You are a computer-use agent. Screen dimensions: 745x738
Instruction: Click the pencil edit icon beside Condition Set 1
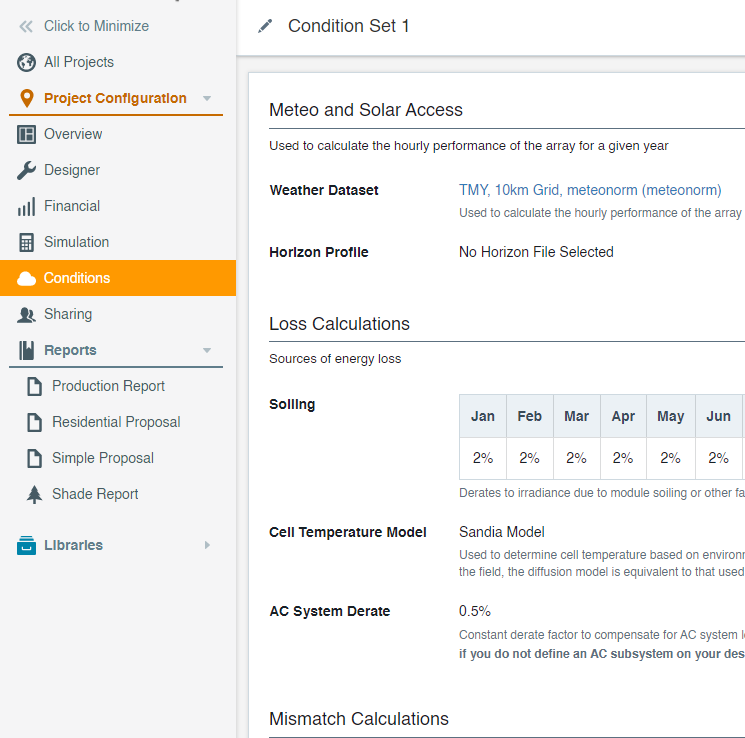point(265,26)
